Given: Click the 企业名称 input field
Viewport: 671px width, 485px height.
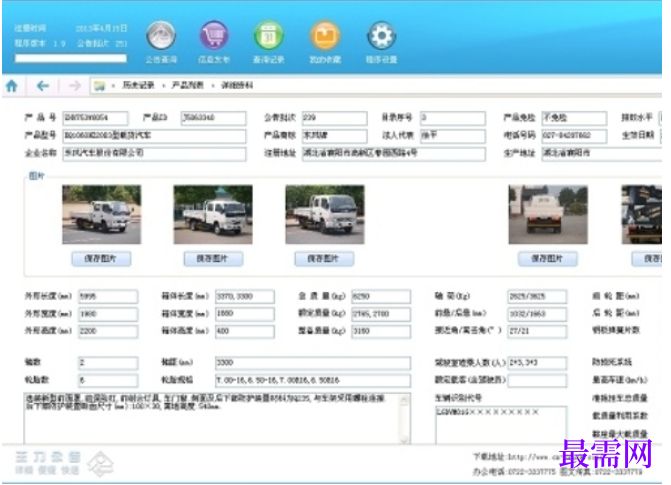Looking at the screenshot, I should tap(154, 154).
